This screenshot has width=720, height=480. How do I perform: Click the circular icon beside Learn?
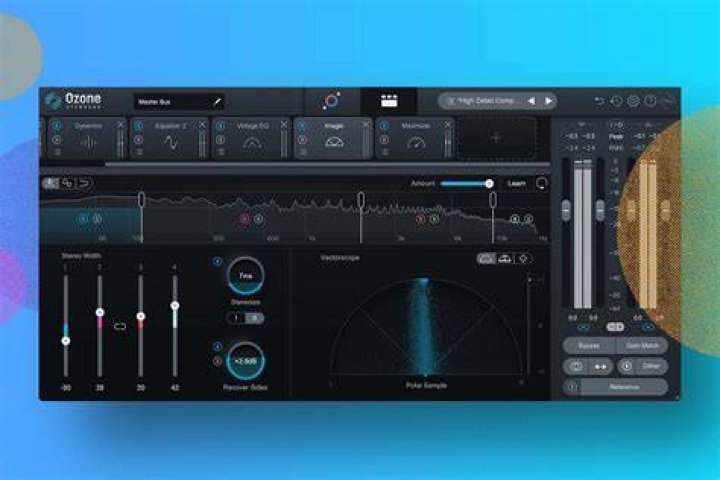click(541, 184)
